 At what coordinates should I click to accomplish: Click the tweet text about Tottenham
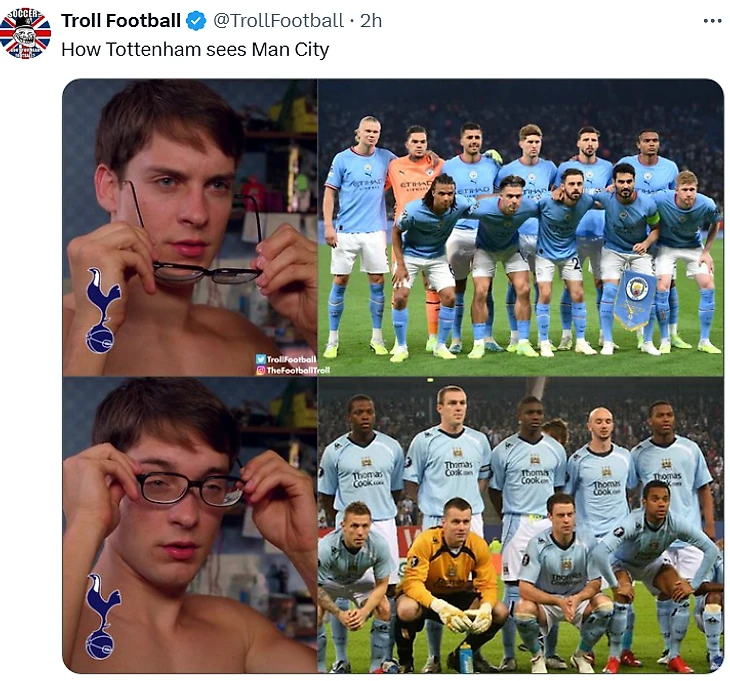click(x=195, y=48)
